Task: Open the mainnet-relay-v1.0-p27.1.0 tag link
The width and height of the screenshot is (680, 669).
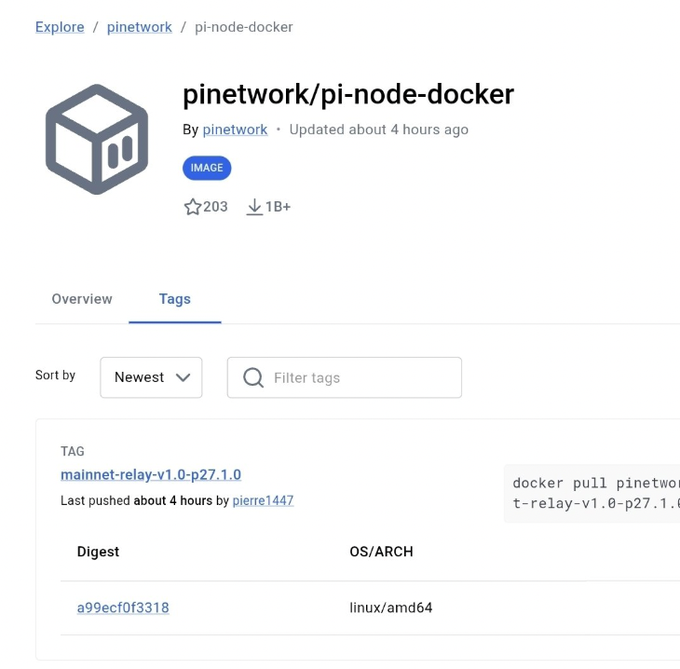Action: coord(151,475)
